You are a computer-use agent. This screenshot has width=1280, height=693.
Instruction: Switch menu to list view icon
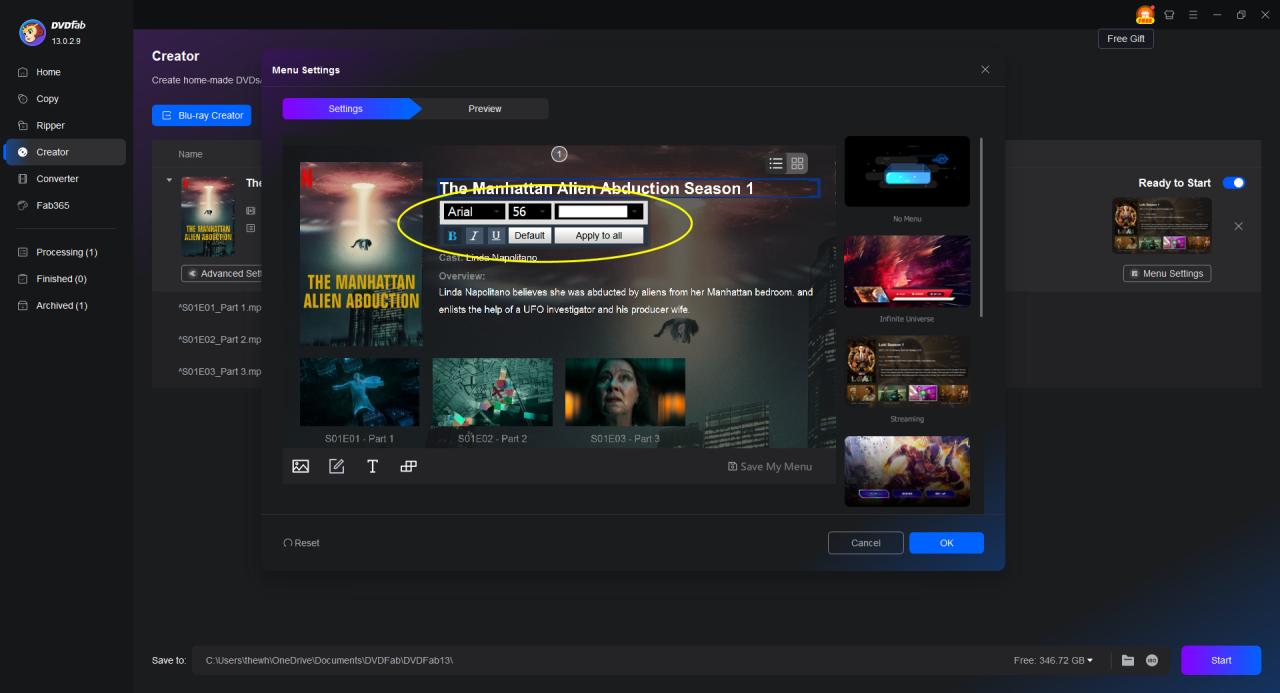[776, 164]
